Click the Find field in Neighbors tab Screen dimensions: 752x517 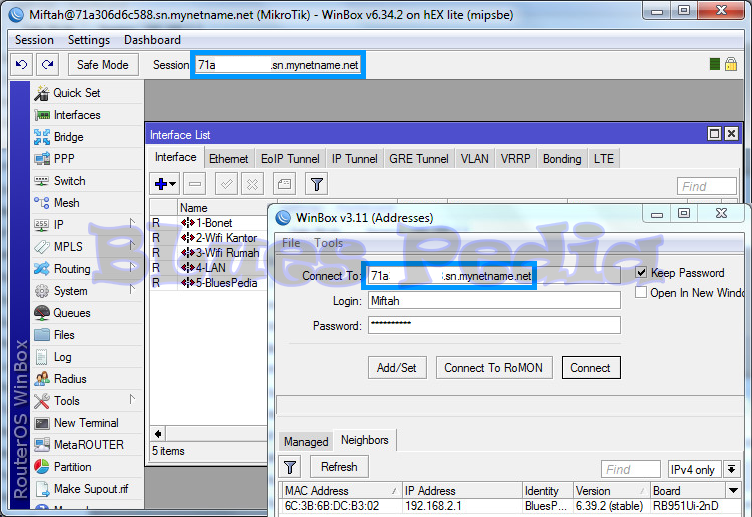pyautogui.click(x=631, y=469)
